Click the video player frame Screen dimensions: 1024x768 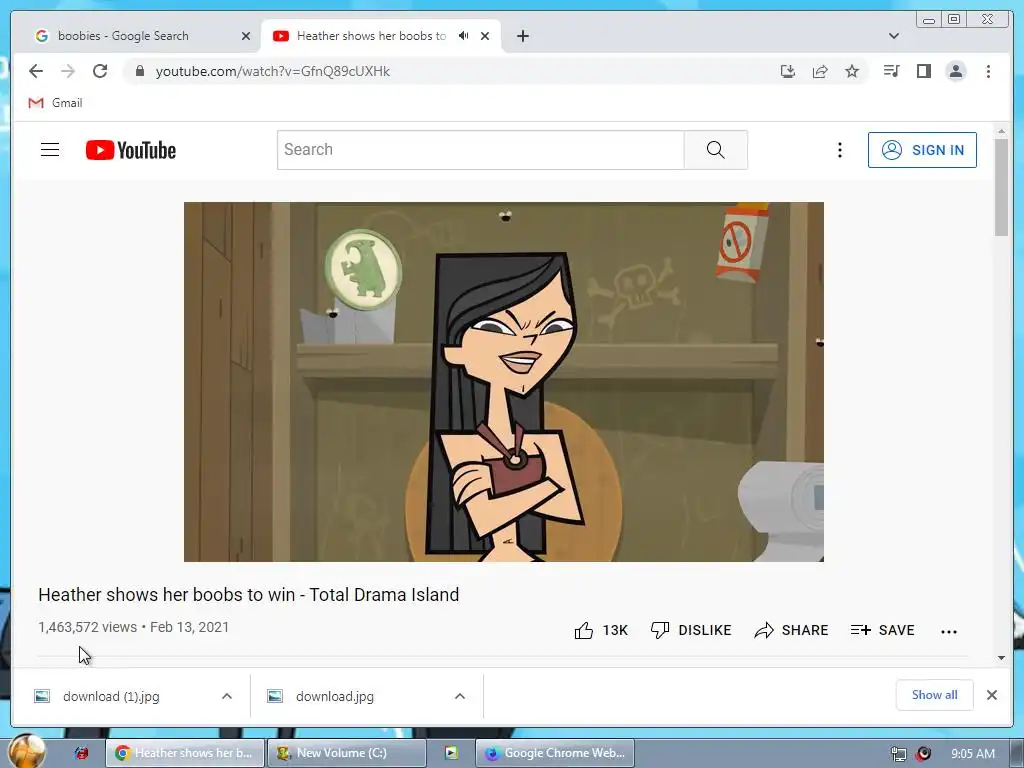(x=504, y=381)
